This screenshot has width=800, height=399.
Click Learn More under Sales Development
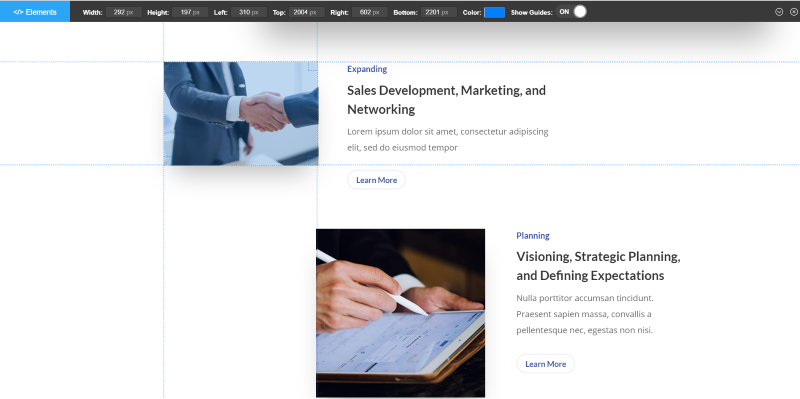377,180
